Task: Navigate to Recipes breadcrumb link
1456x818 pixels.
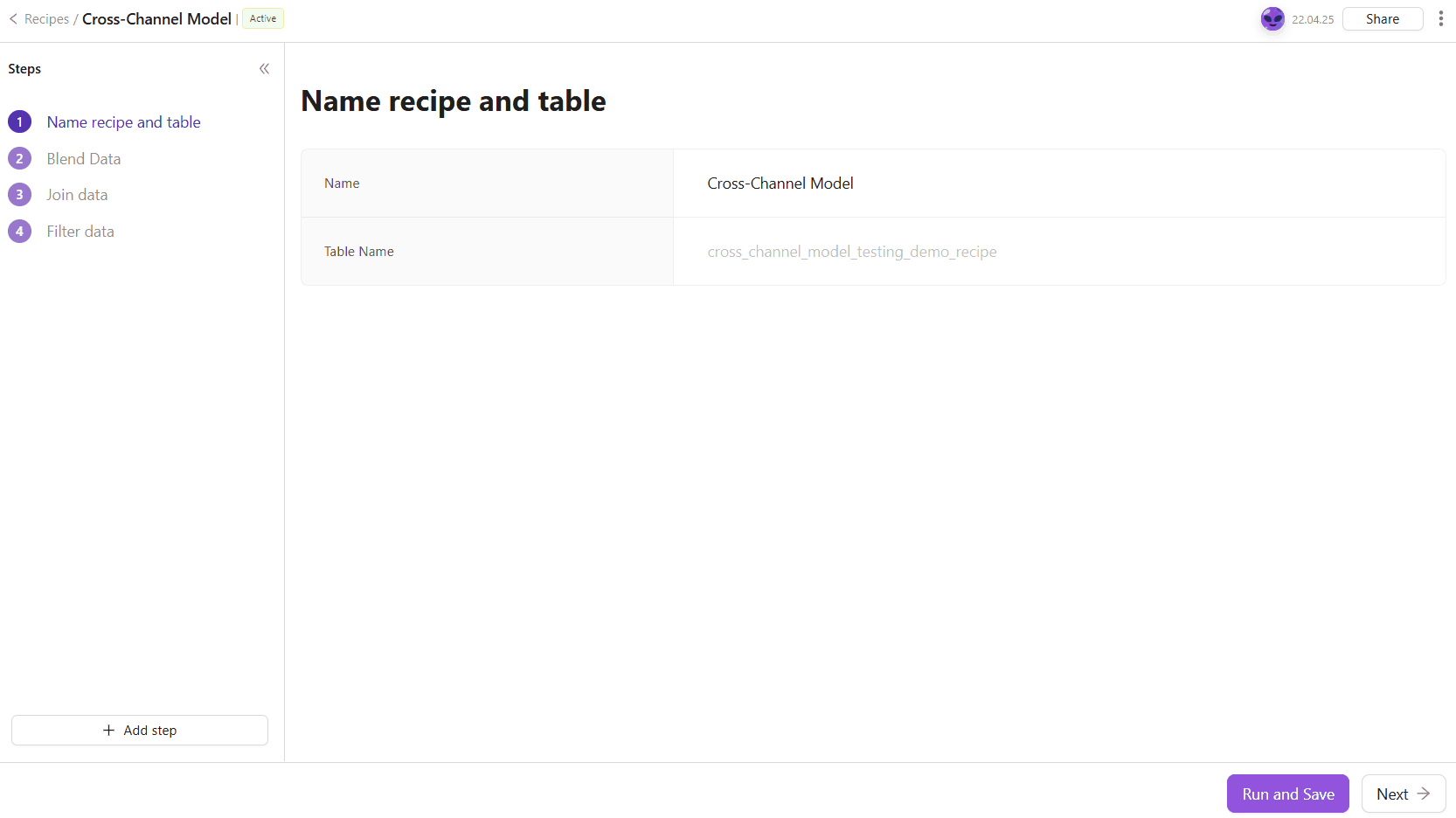Action: pos(46,19)
